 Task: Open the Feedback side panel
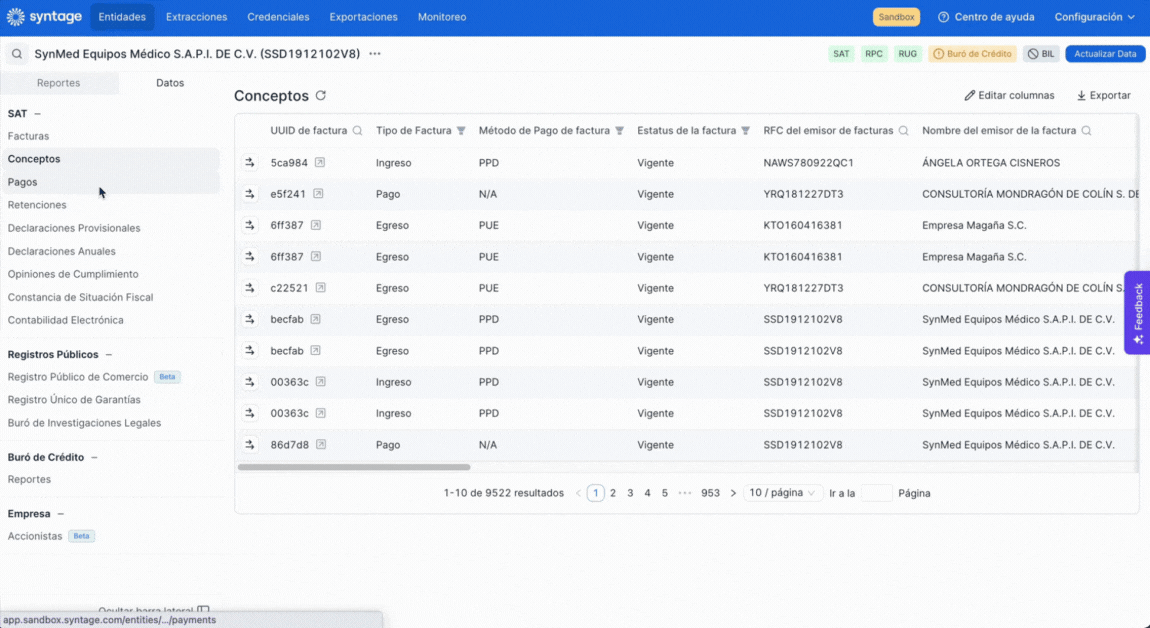1138,313
